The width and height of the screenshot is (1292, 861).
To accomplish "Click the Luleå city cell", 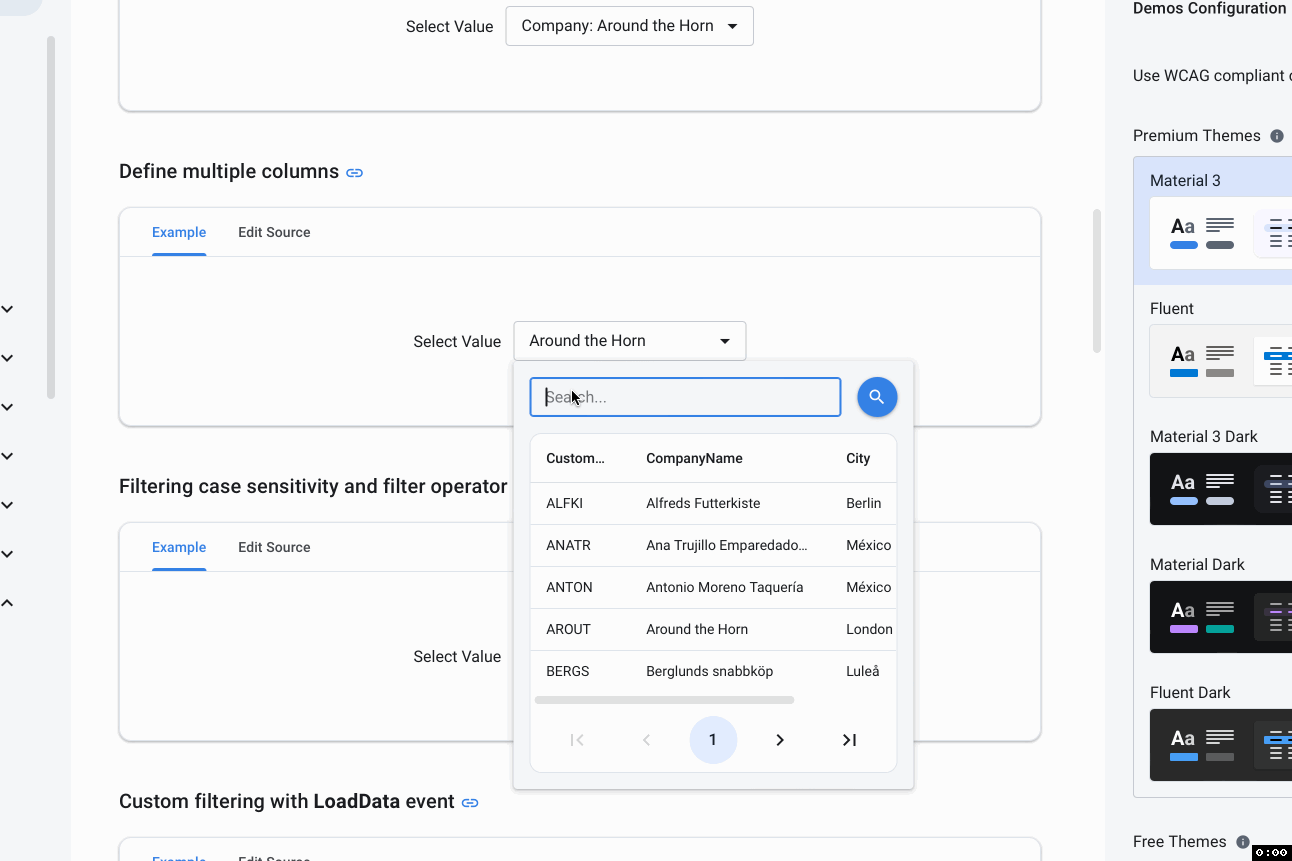I will [x=863, y=671].
